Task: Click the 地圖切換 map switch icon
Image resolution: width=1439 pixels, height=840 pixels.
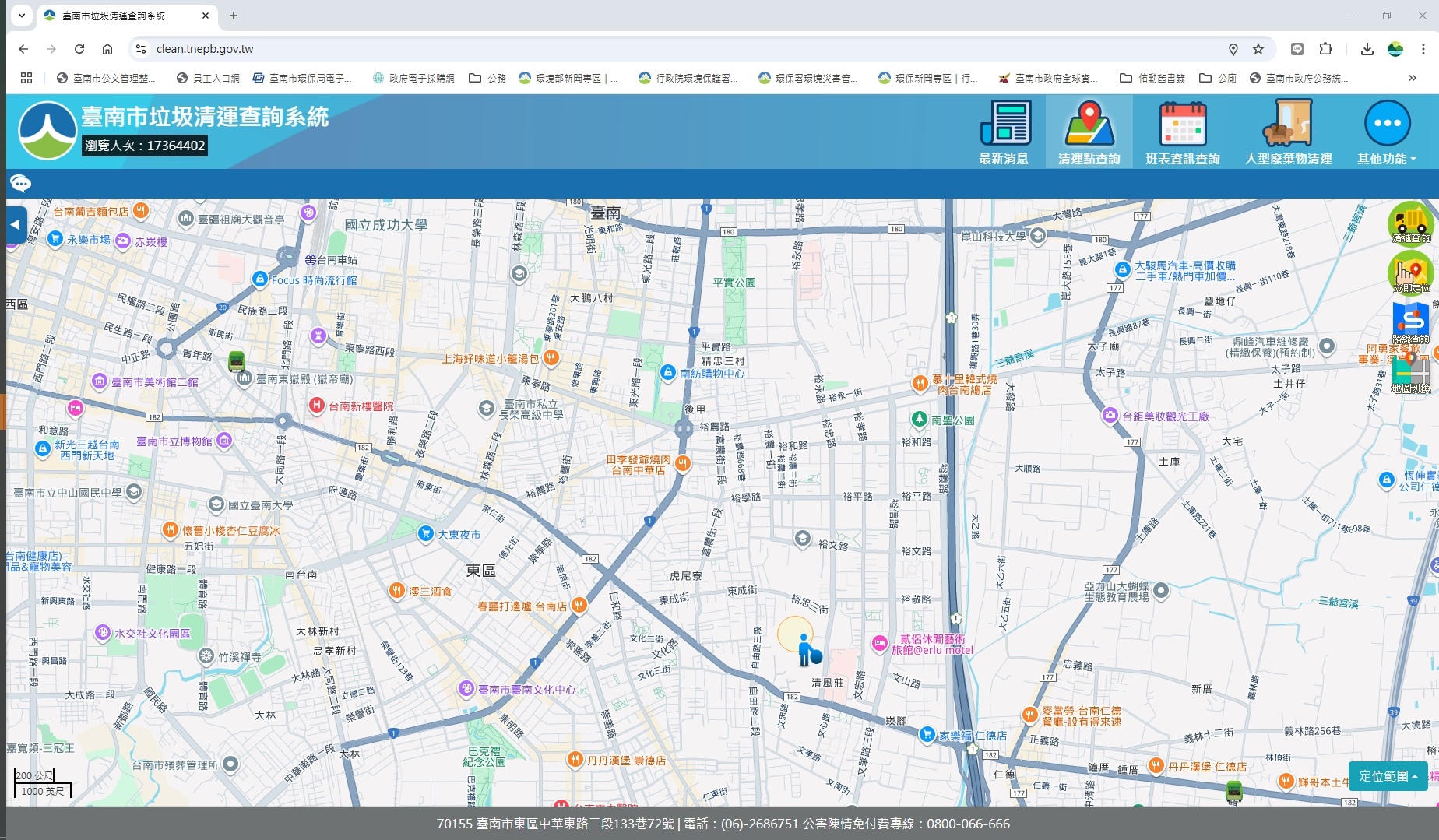Action: [1410, 374]
